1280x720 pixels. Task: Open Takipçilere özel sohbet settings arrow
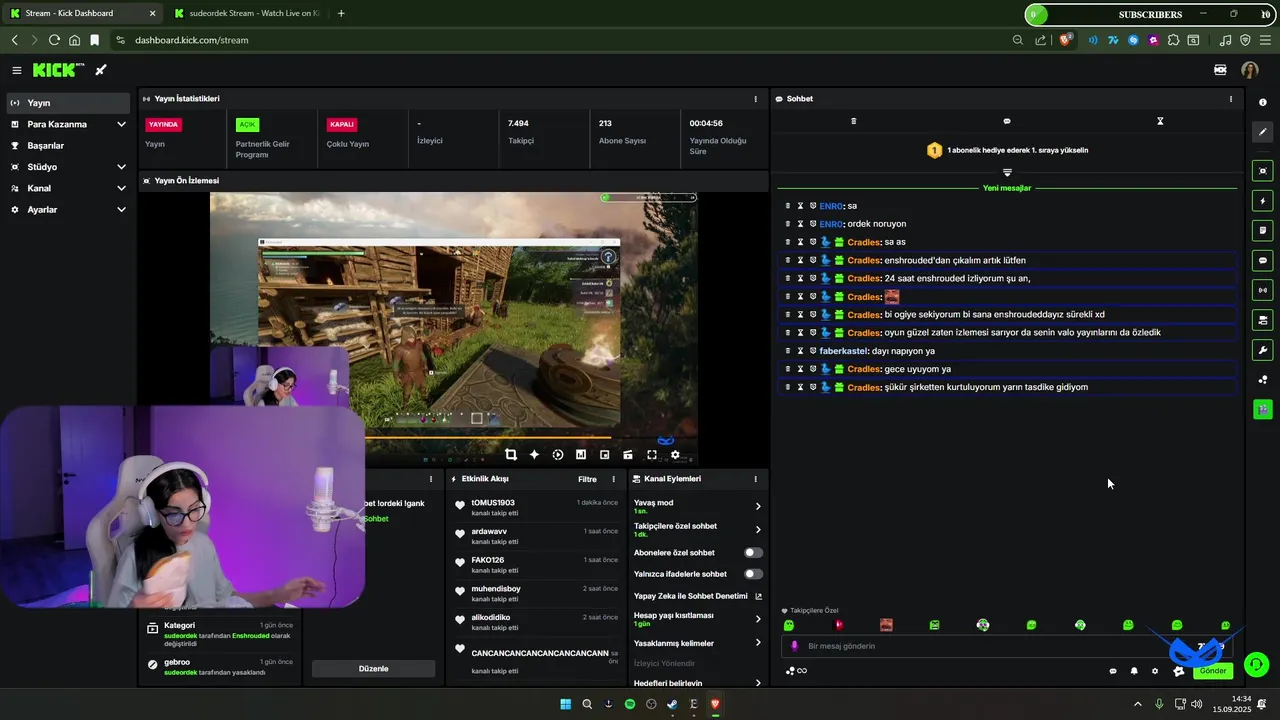758,530
